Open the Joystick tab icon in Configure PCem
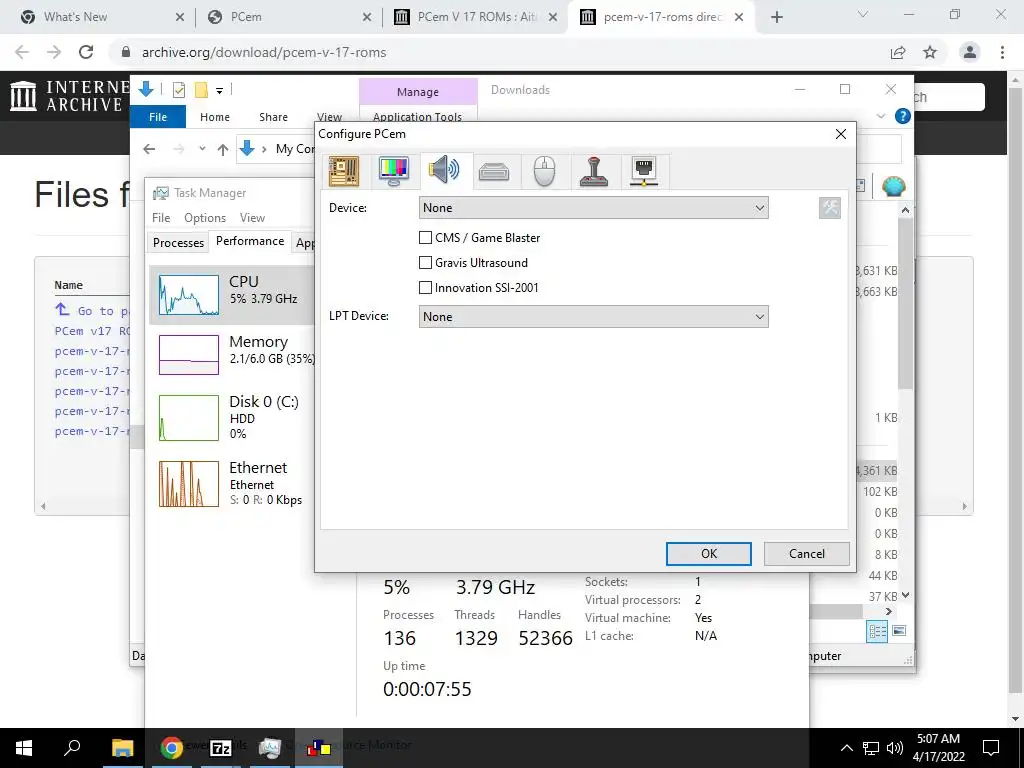 (594, 172)
